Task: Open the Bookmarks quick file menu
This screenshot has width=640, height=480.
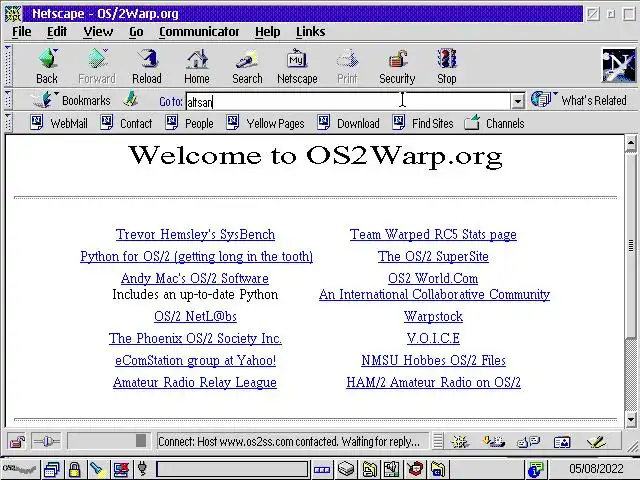Action: [71, 100]
